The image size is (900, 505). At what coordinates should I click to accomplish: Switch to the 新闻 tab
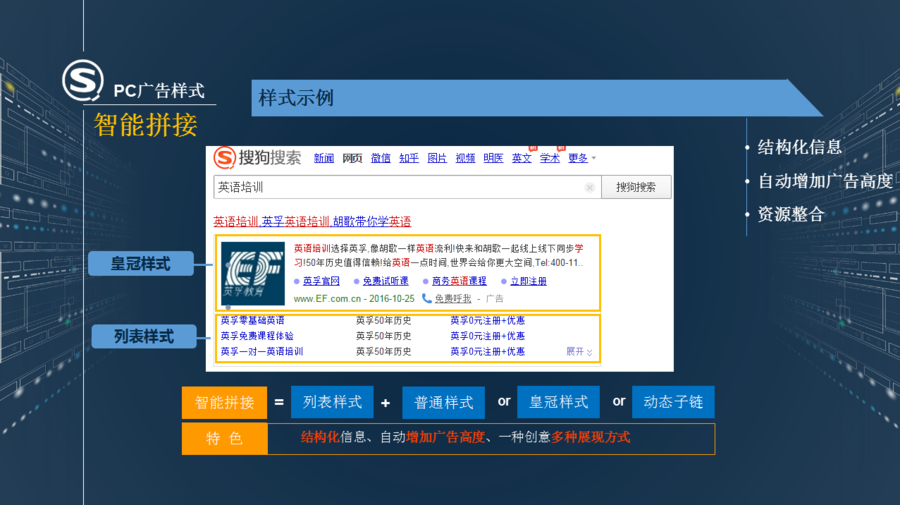[x=323, y=158]
